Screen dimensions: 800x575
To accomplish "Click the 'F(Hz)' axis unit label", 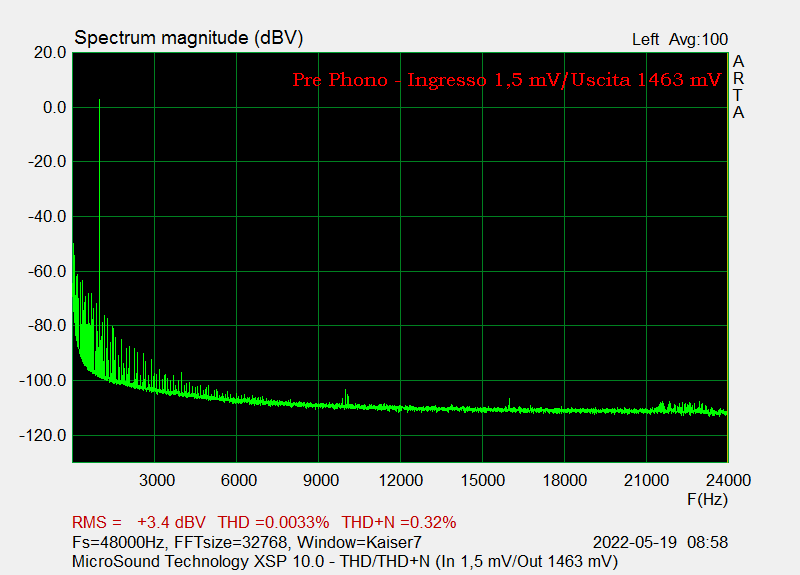I will coord(707,498).
